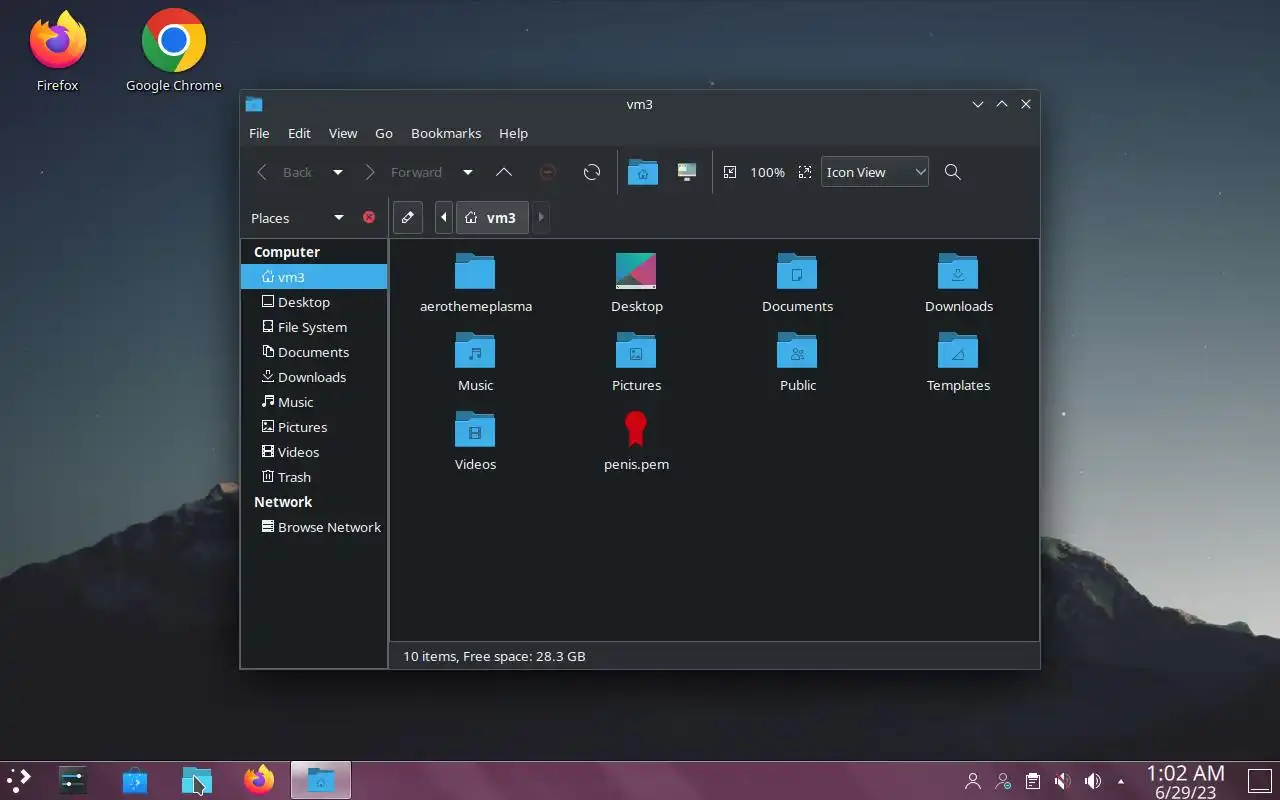Click the Forward navigation arrow
Screen dimensions: 1280x800
coord(370,172)
